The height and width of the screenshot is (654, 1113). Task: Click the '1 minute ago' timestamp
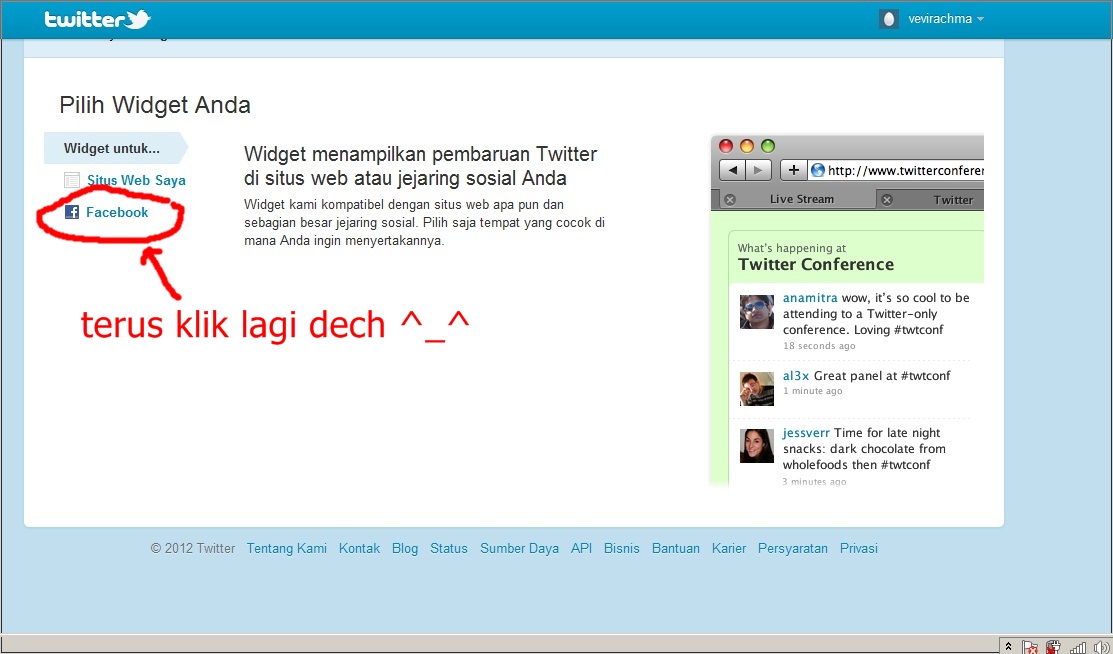(813, 391)
